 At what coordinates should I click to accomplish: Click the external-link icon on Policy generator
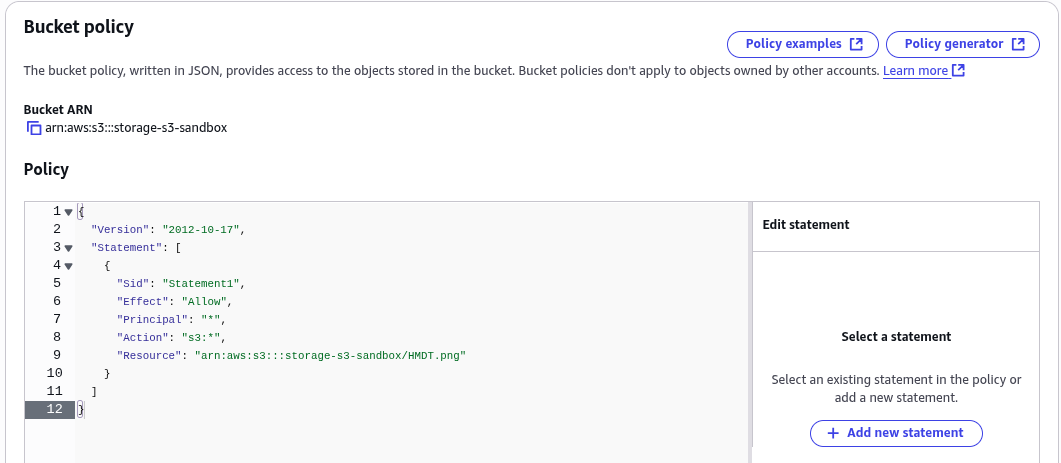1018,44
